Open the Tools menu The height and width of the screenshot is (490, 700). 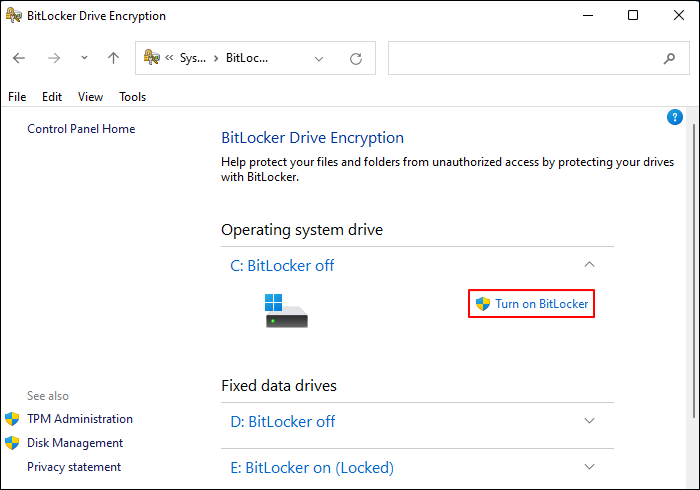[133, 97]
